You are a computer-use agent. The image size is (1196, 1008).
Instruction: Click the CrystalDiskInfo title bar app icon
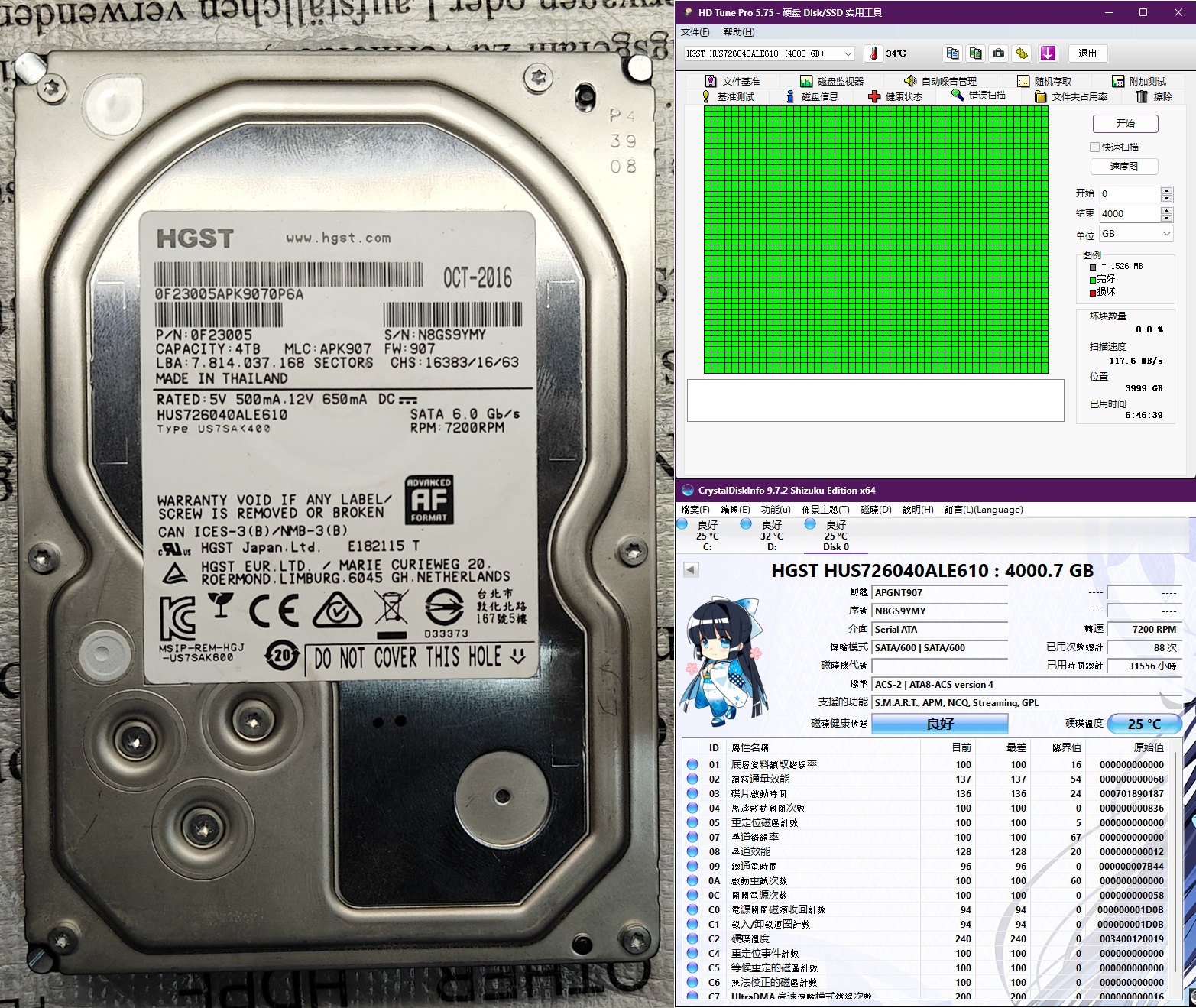pyautogui.click(x=686, y=490)
